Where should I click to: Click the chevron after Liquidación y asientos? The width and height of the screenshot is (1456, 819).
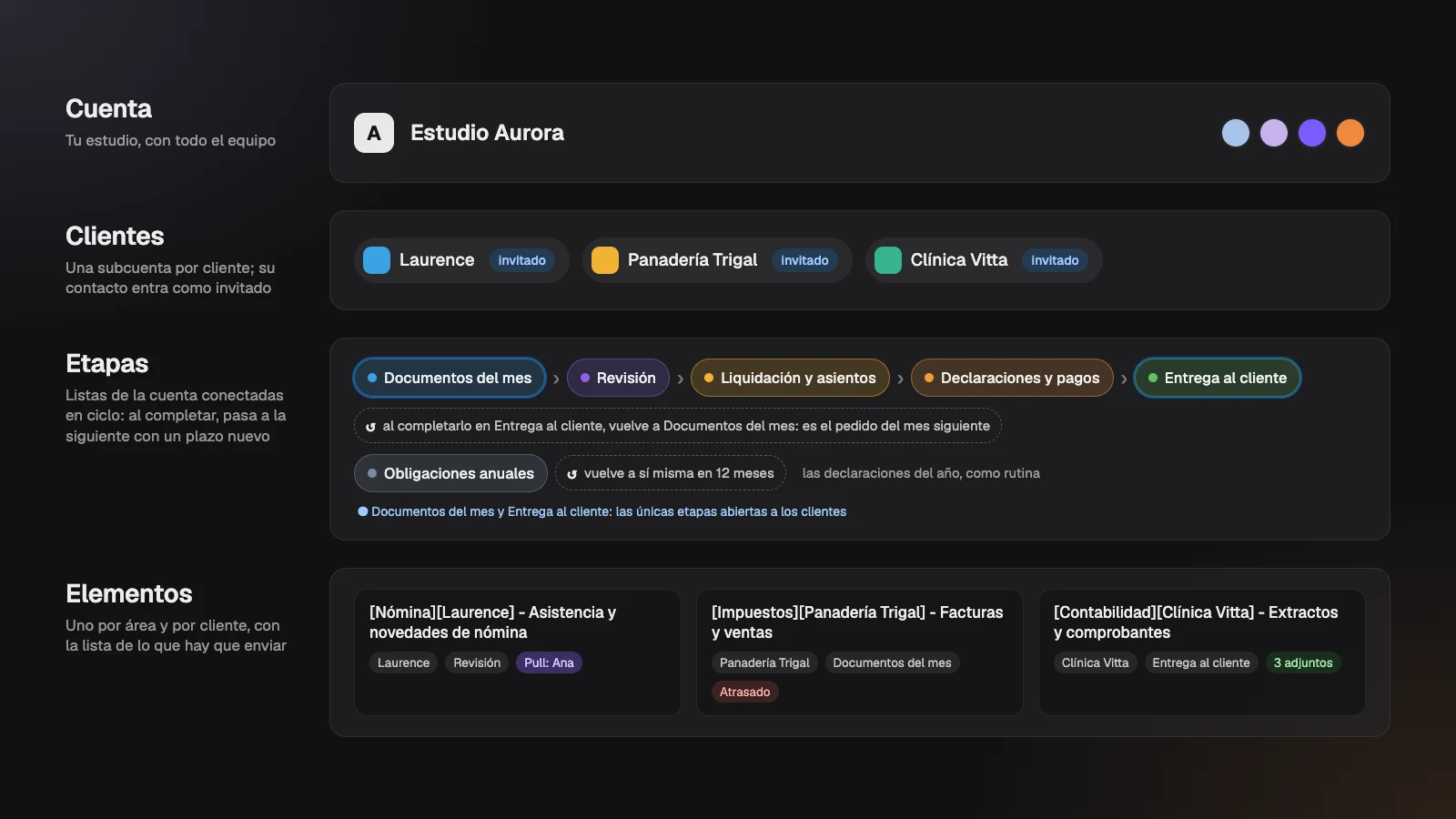[x=900, y=379]
